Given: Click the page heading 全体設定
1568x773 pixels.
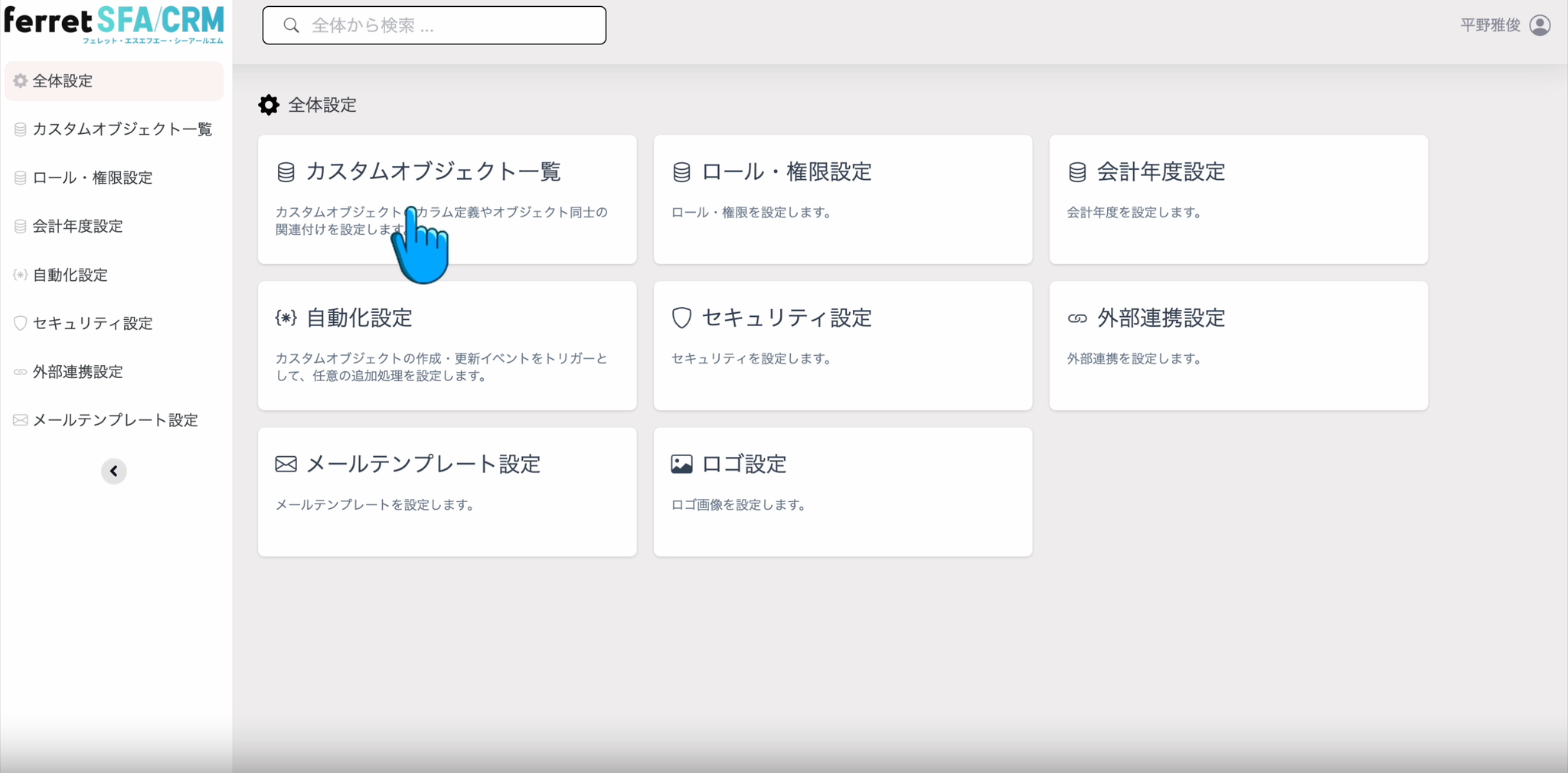Looking at the screenshot, I should (x=322, y=105).
